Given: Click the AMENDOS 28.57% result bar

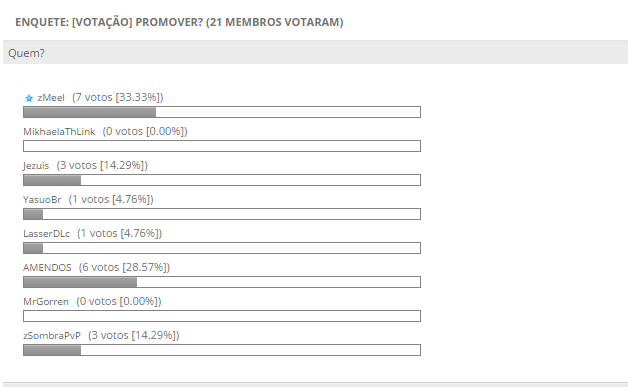Looking at the screenshot, I should 222,282.
